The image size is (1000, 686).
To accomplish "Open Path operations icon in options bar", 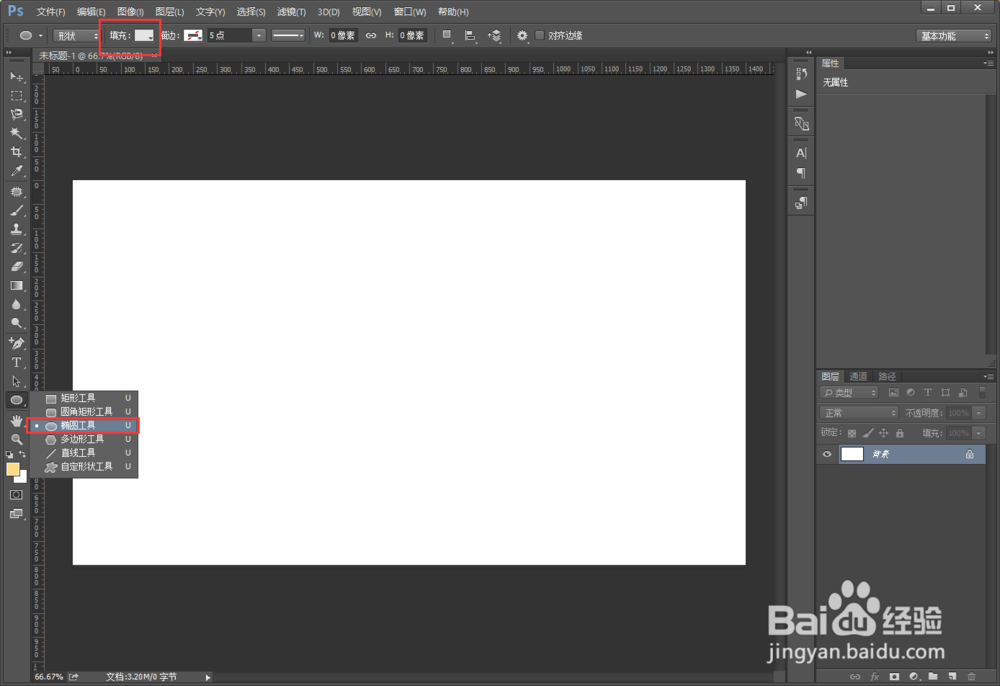I will [447, 36].
